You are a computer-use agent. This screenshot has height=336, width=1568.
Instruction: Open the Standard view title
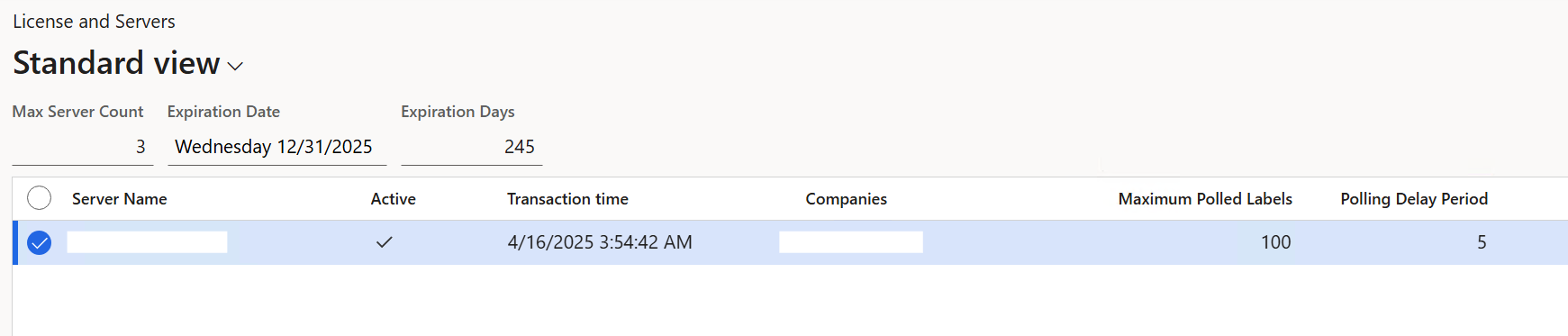[x=116, y=63]
